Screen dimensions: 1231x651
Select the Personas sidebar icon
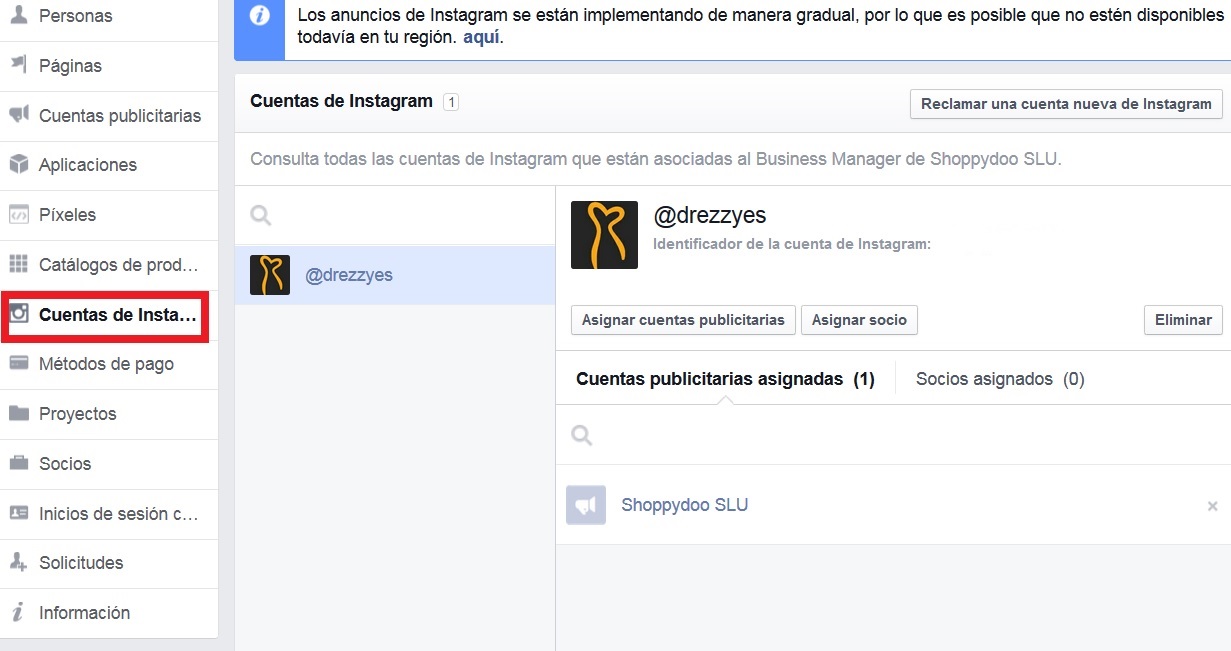(x=17, y=15)
